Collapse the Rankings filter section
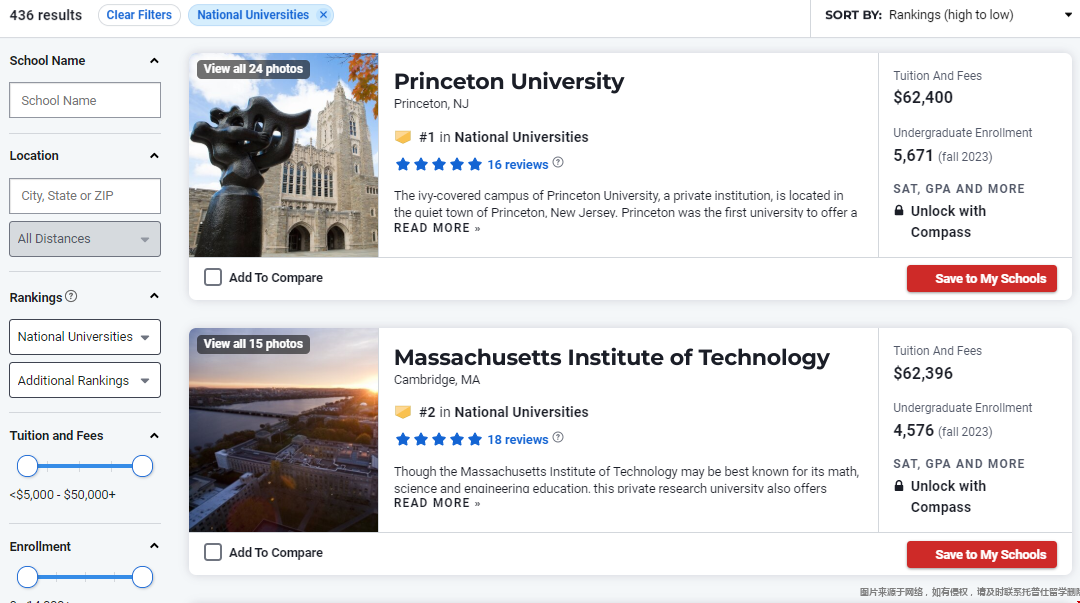Viewport: 1080px width, 603px height. coord(154,296)
